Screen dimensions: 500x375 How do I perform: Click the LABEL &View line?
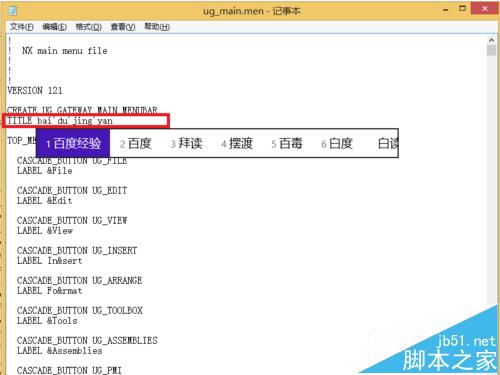click(x=45, y=231)
